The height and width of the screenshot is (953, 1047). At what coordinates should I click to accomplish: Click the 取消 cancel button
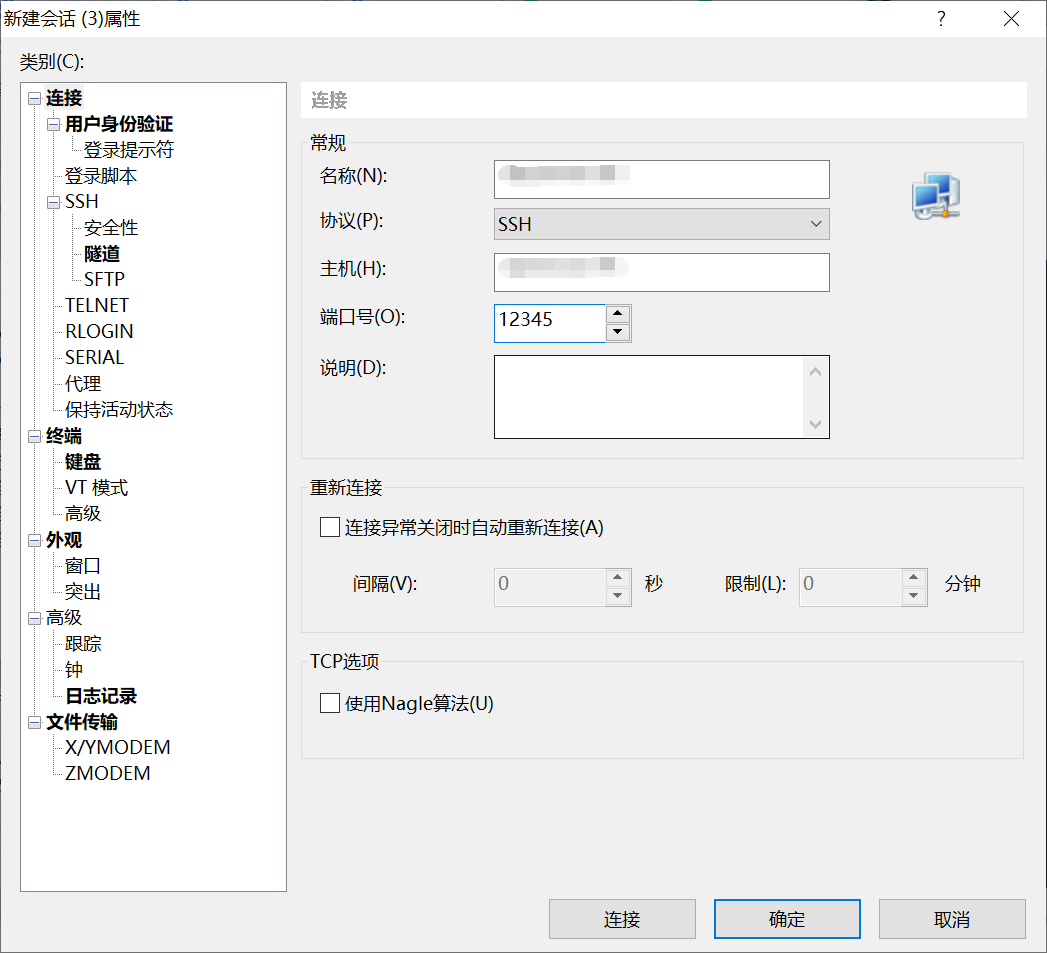click(952, 919)
